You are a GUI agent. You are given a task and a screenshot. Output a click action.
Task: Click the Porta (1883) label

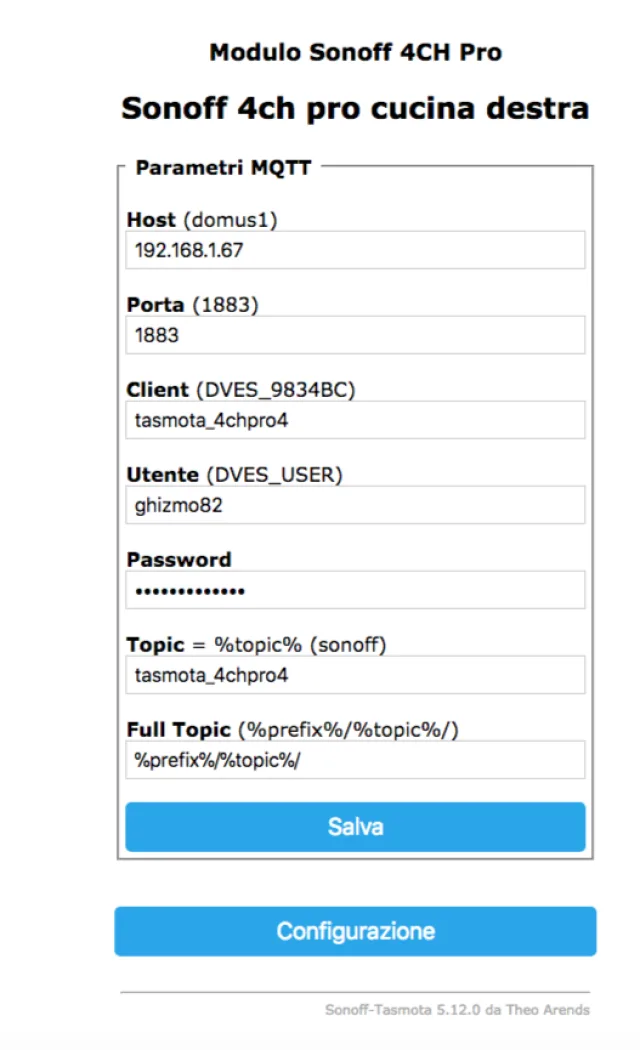click(x=155, y=305)
